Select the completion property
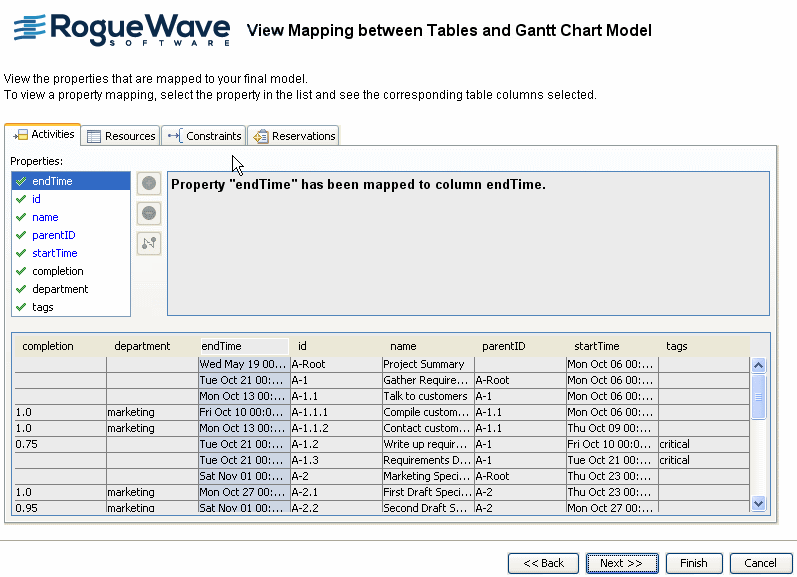797x577 pixels. pos(57,271)
